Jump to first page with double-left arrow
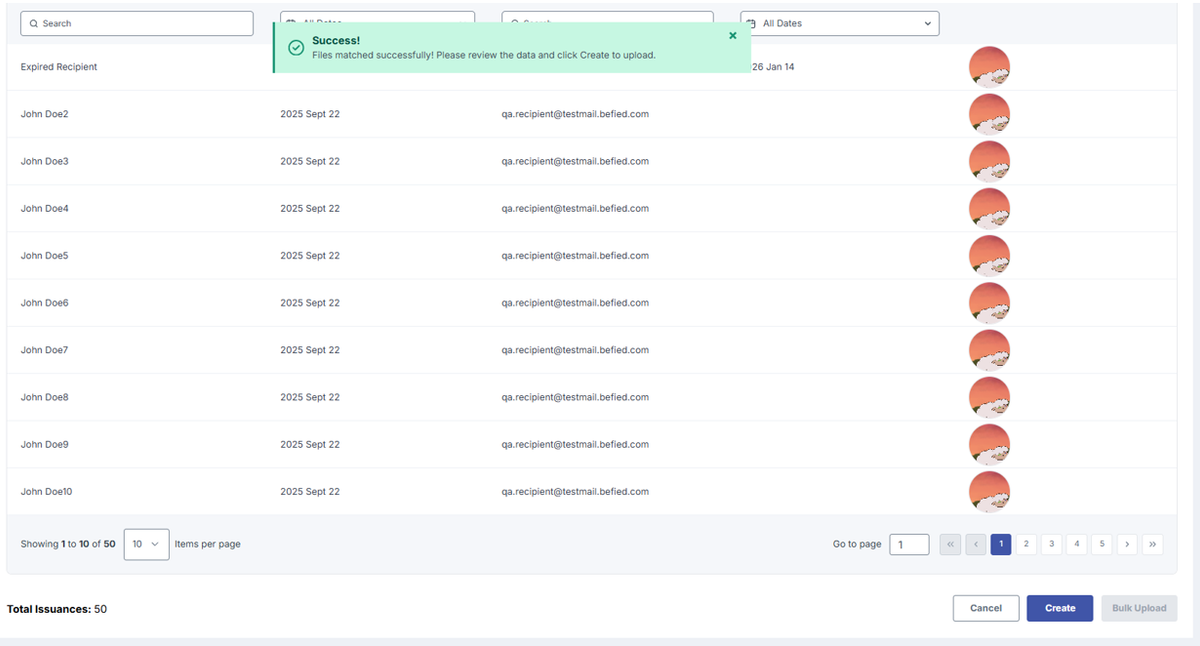 coord(951,544)
